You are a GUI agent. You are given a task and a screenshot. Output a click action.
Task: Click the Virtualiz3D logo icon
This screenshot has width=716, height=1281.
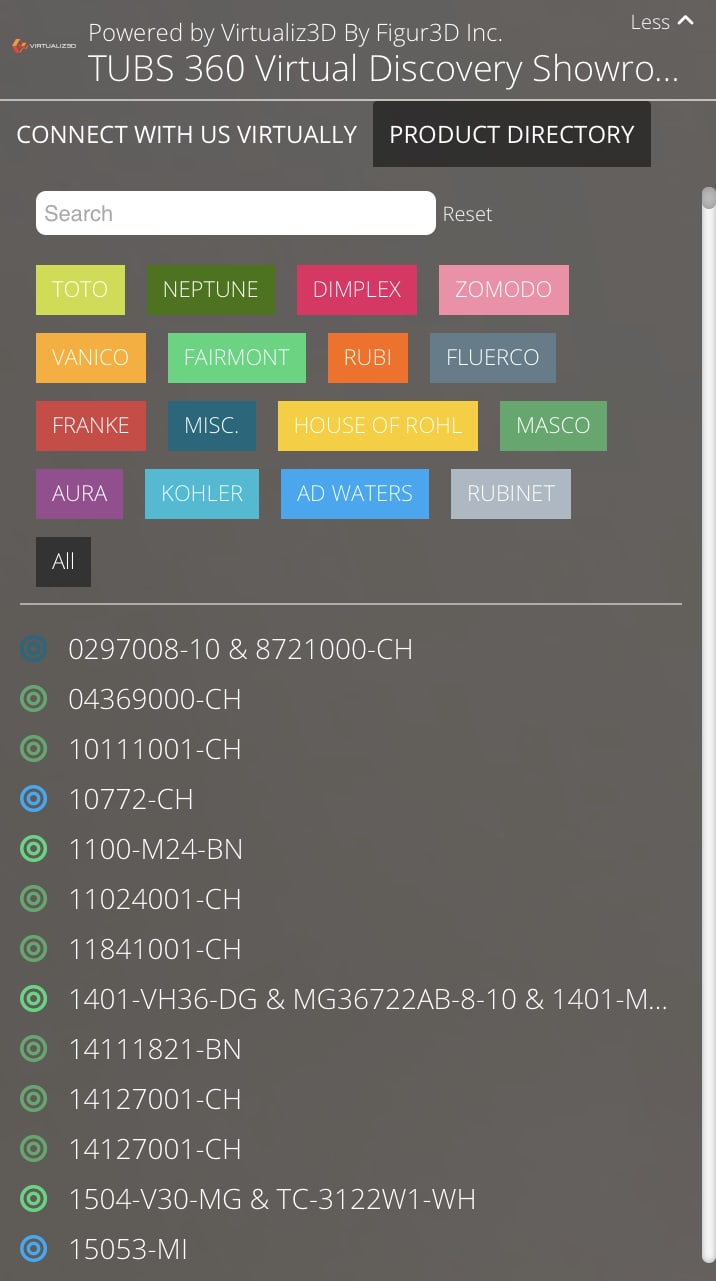click(44, 46)
